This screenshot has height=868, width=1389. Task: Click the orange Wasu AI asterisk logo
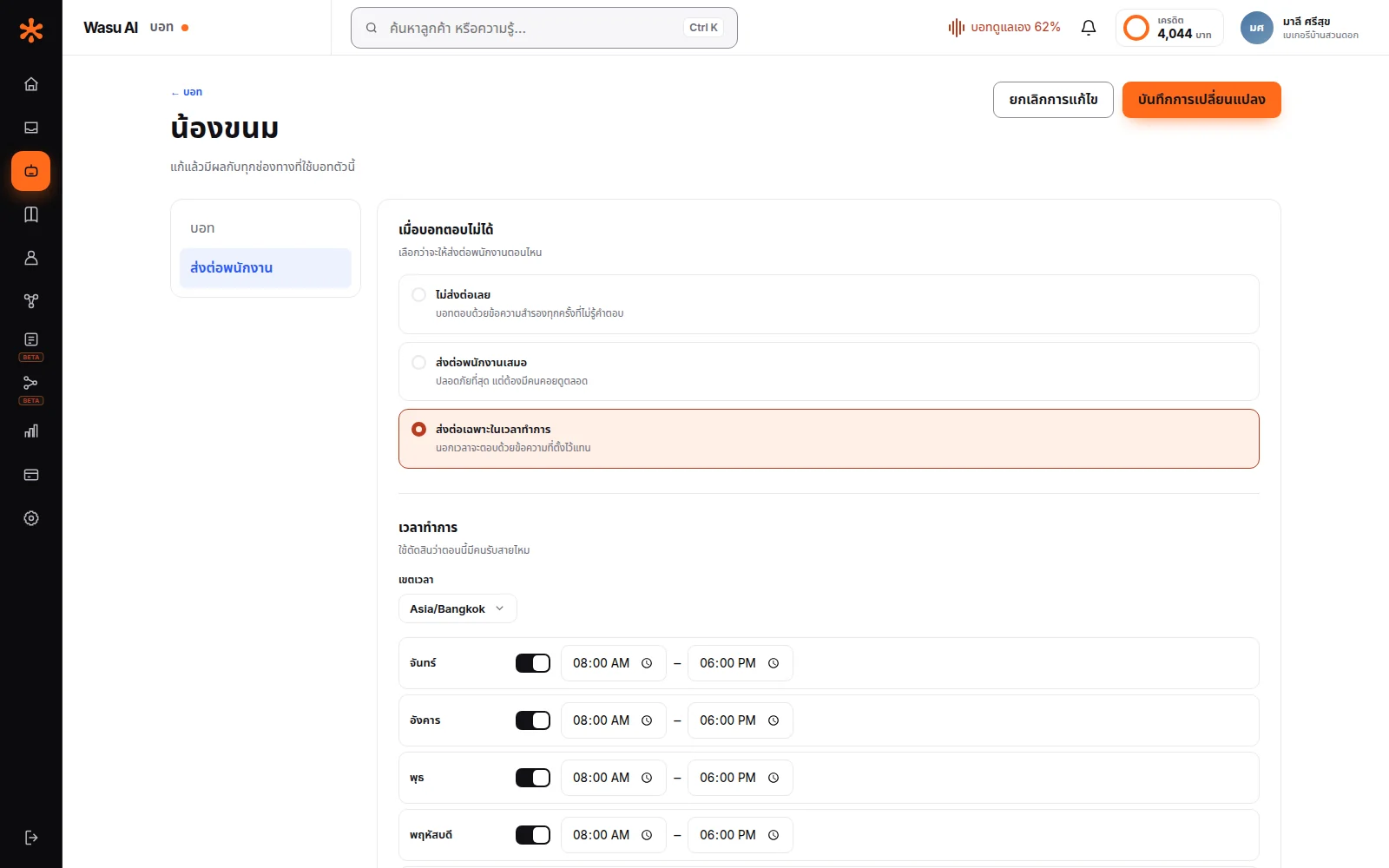(31, 30)
